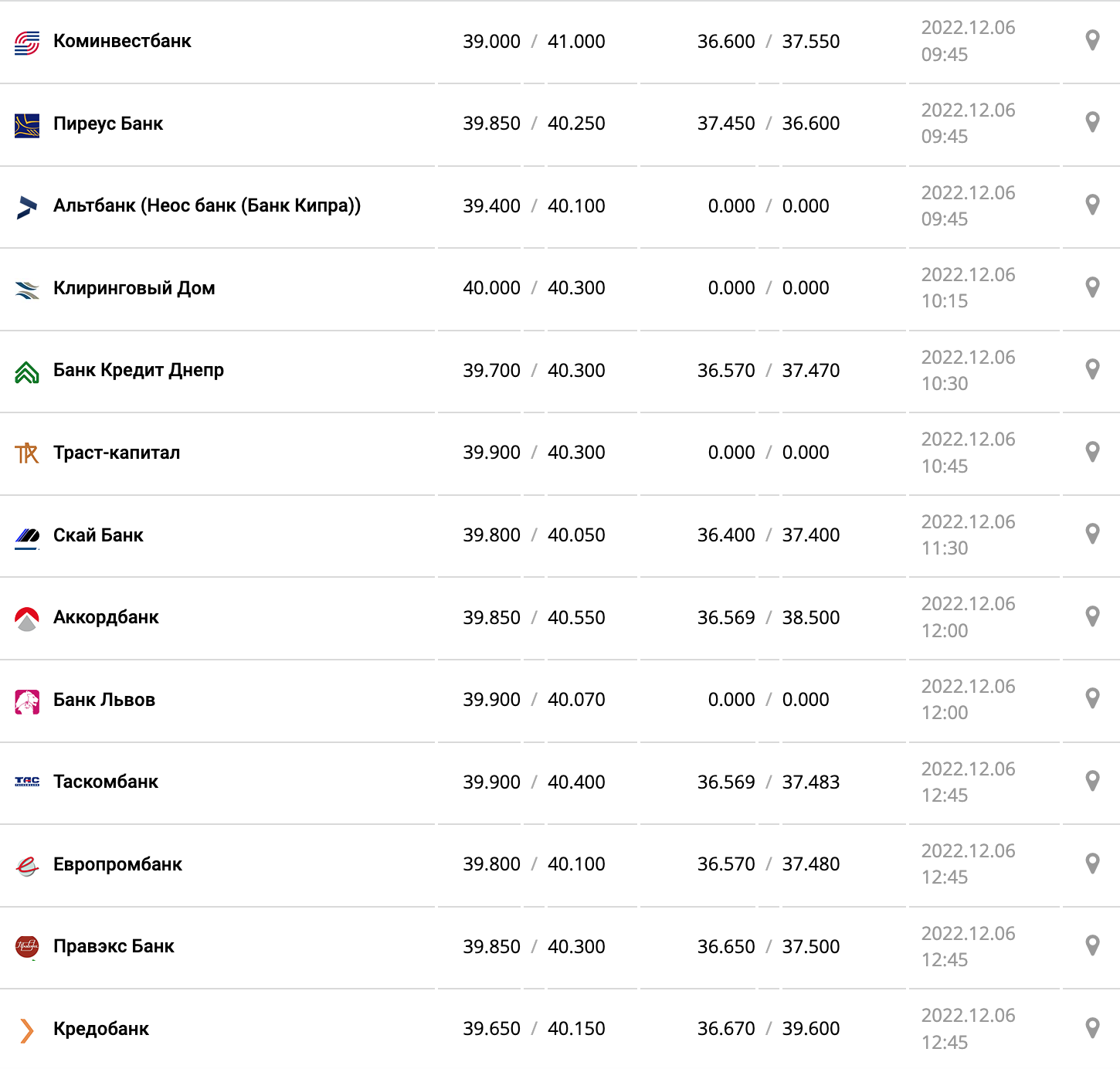Click Скай Банк update date 2022.12.06 11:30
Screen dimensions: 1120x1069
click(x=968, y=535)
